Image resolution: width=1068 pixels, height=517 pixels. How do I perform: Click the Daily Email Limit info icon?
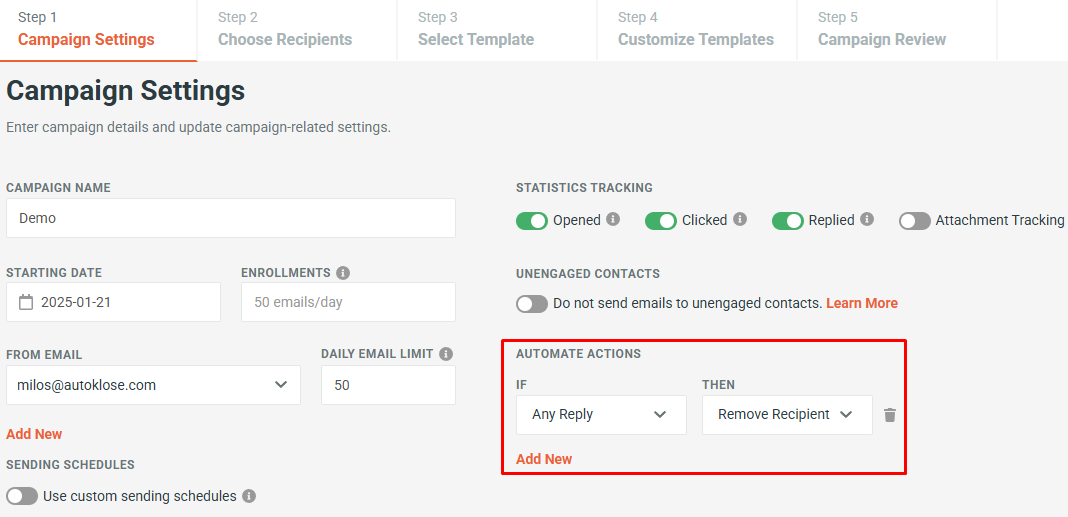tap(446, 354)
